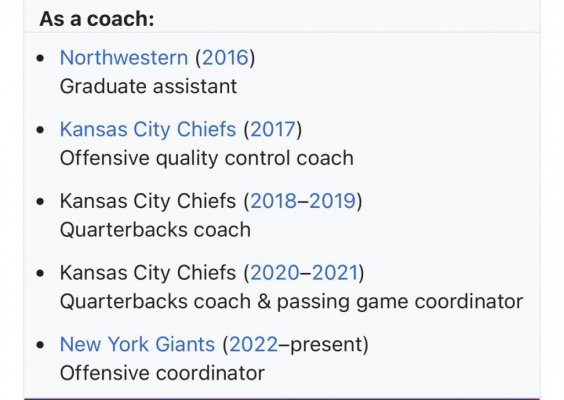564x400 pixels.
Task: Click the "Offensive quality control coach" text
Action: click(x=206, y=158)
